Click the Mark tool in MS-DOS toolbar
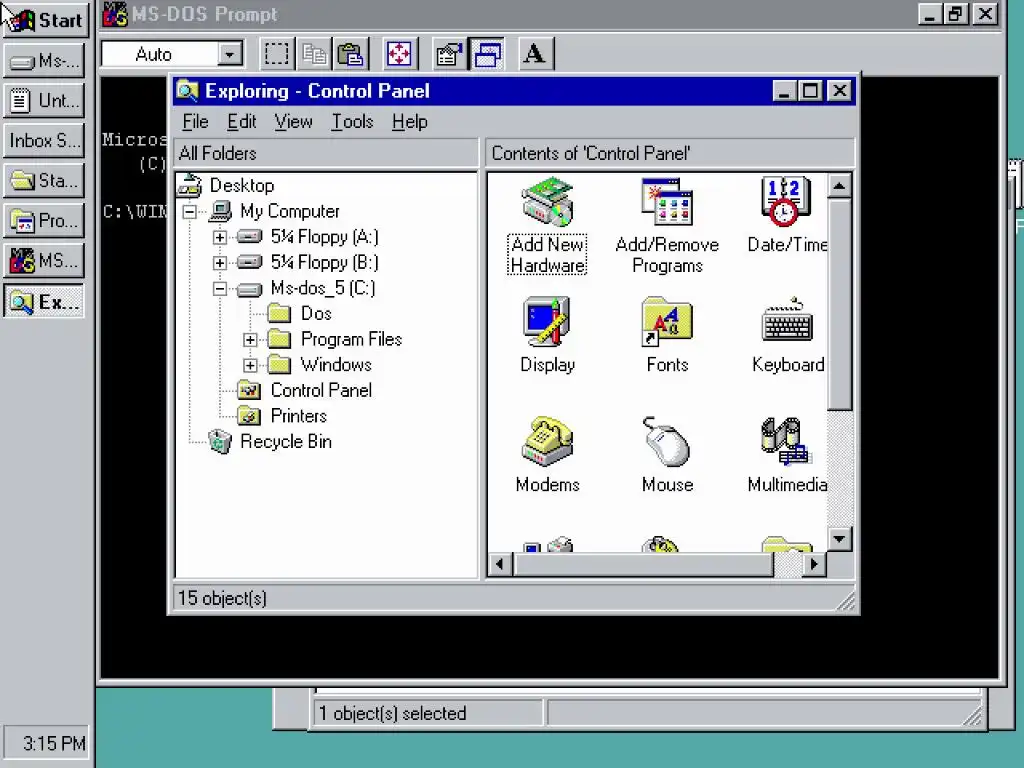Image resolution: width=1024 pixels, height=768 pixels. click(x=276, y=54)
